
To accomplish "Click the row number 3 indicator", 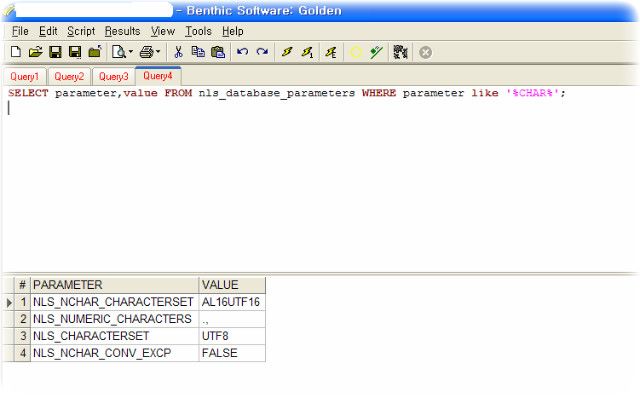I will (23, 336).
